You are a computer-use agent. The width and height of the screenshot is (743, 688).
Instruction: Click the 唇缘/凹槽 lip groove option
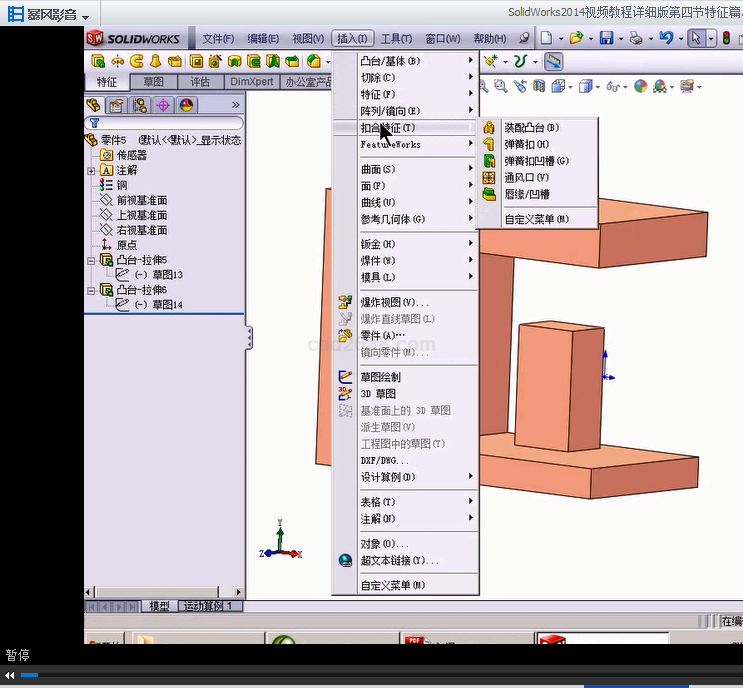[x=527, y=194]
